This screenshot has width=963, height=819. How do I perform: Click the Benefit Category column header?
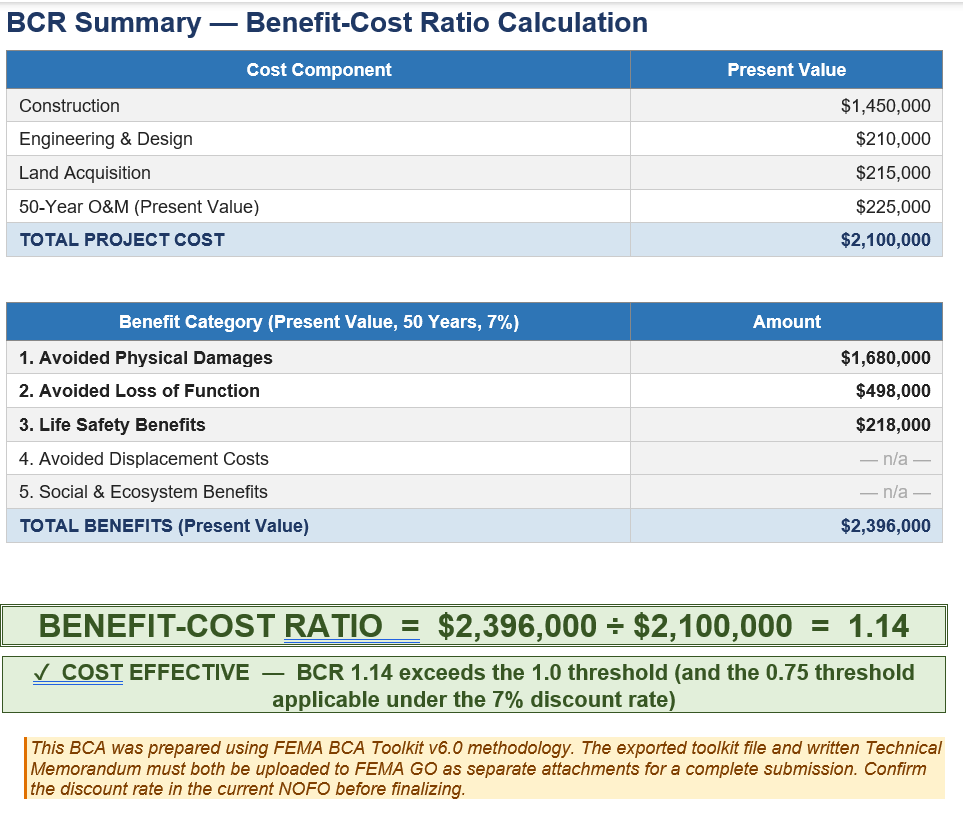pos(318,322)
